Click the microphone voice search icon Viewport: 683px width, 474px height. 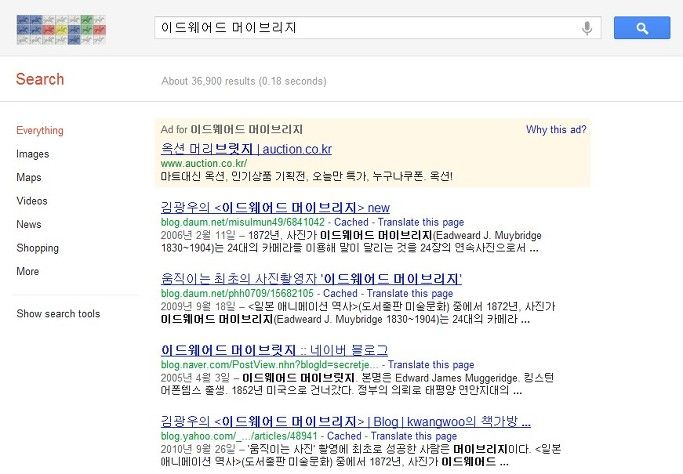click(587, 28)
